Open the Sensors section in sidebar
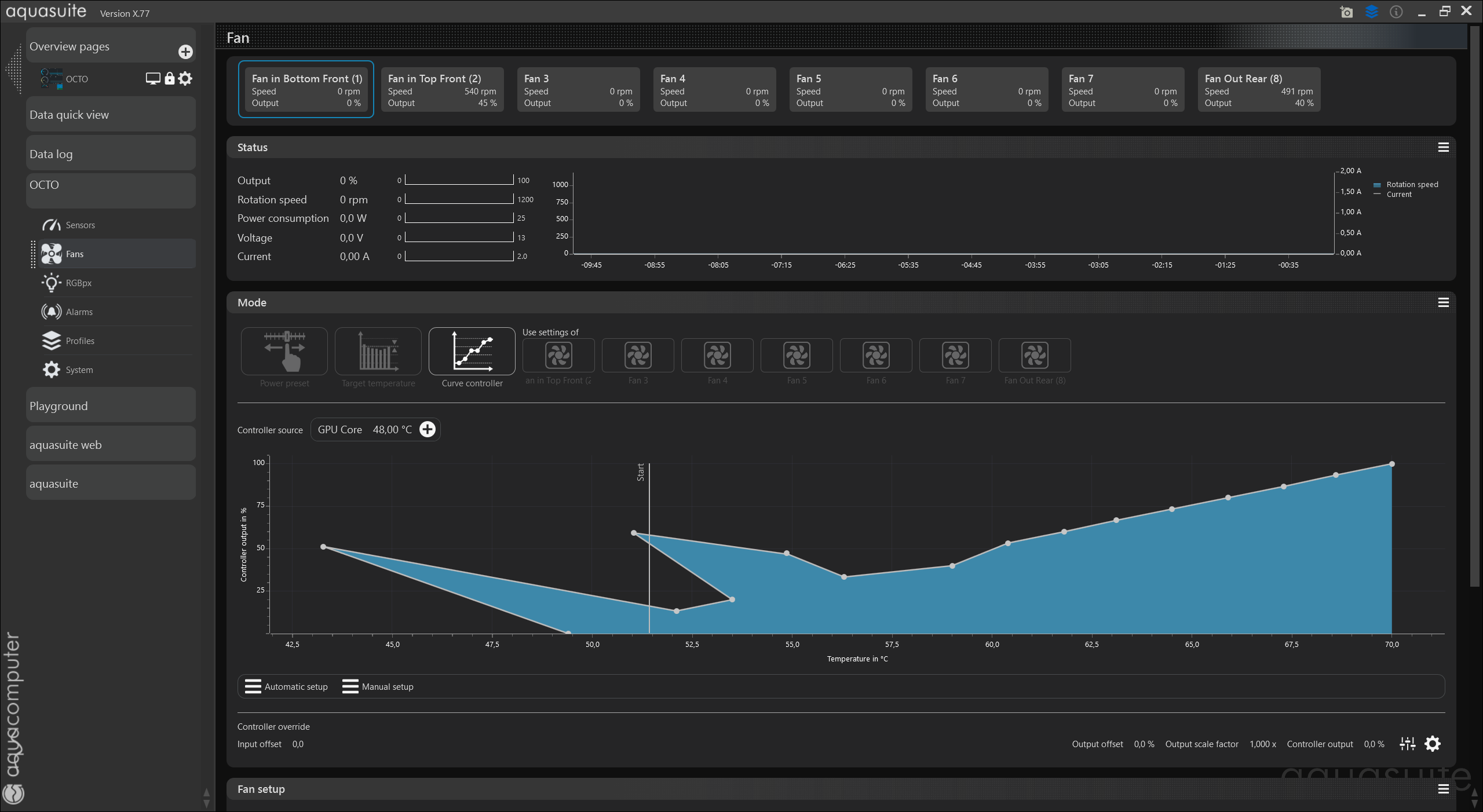Image resolution: width=1483 pixels, height=812 pixels. (x=80, y=225)
